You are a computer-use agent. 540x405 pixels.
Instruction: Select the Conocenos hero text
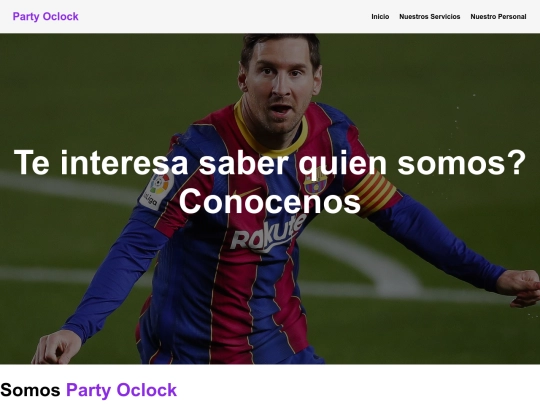[x=270, y=201]
